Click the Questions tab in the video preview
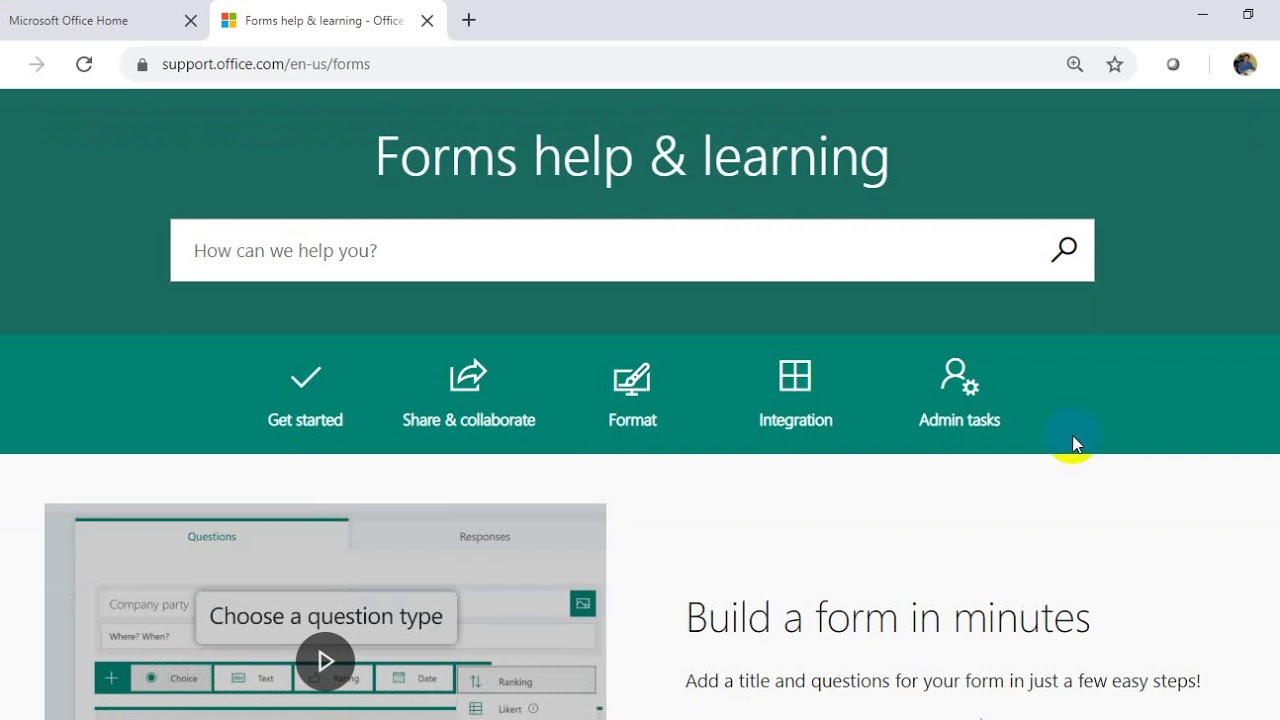Screen dimensions: 1280x720 [x=212, y=536]
